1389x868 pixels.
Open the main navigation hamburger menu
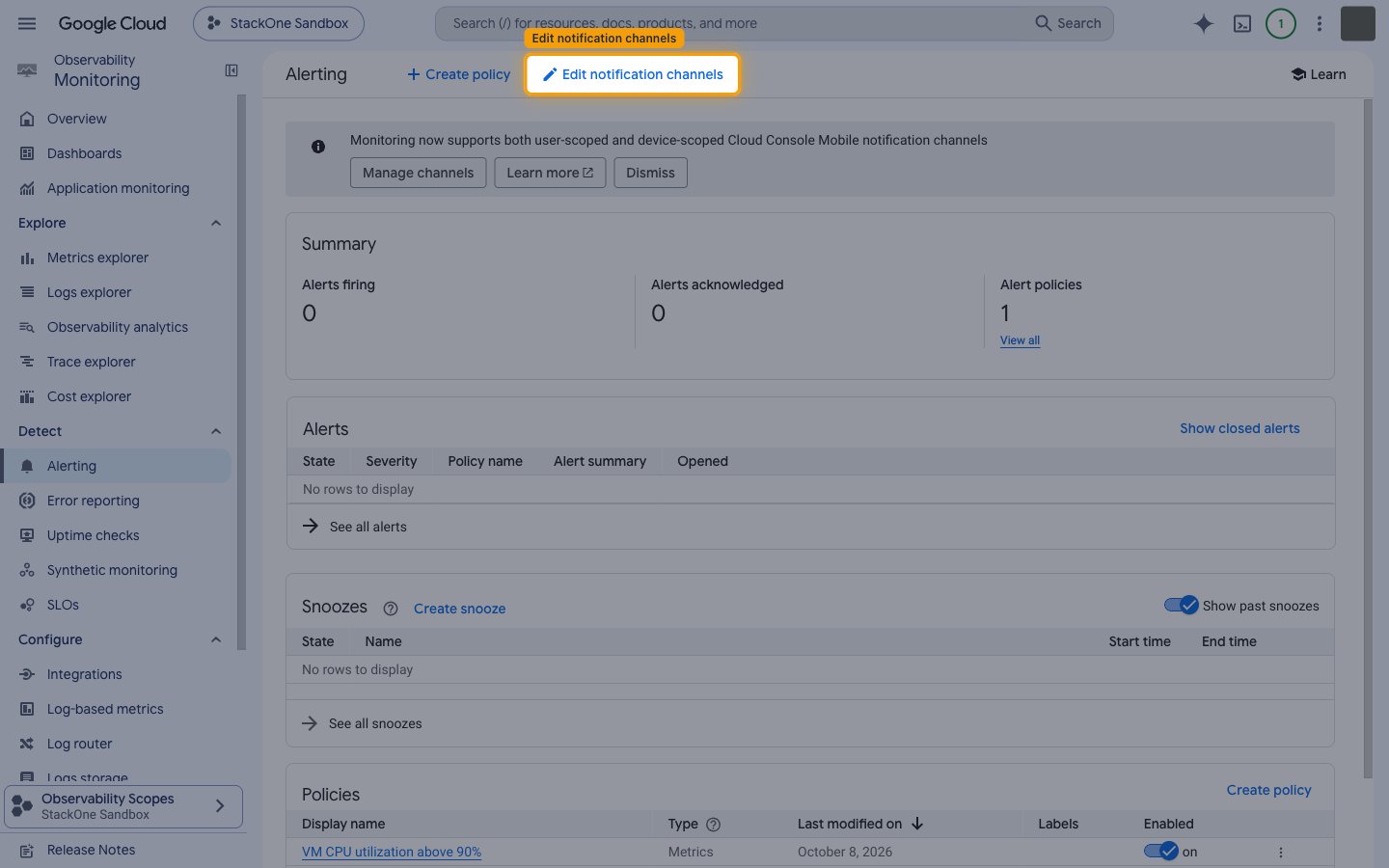(27, 23)
